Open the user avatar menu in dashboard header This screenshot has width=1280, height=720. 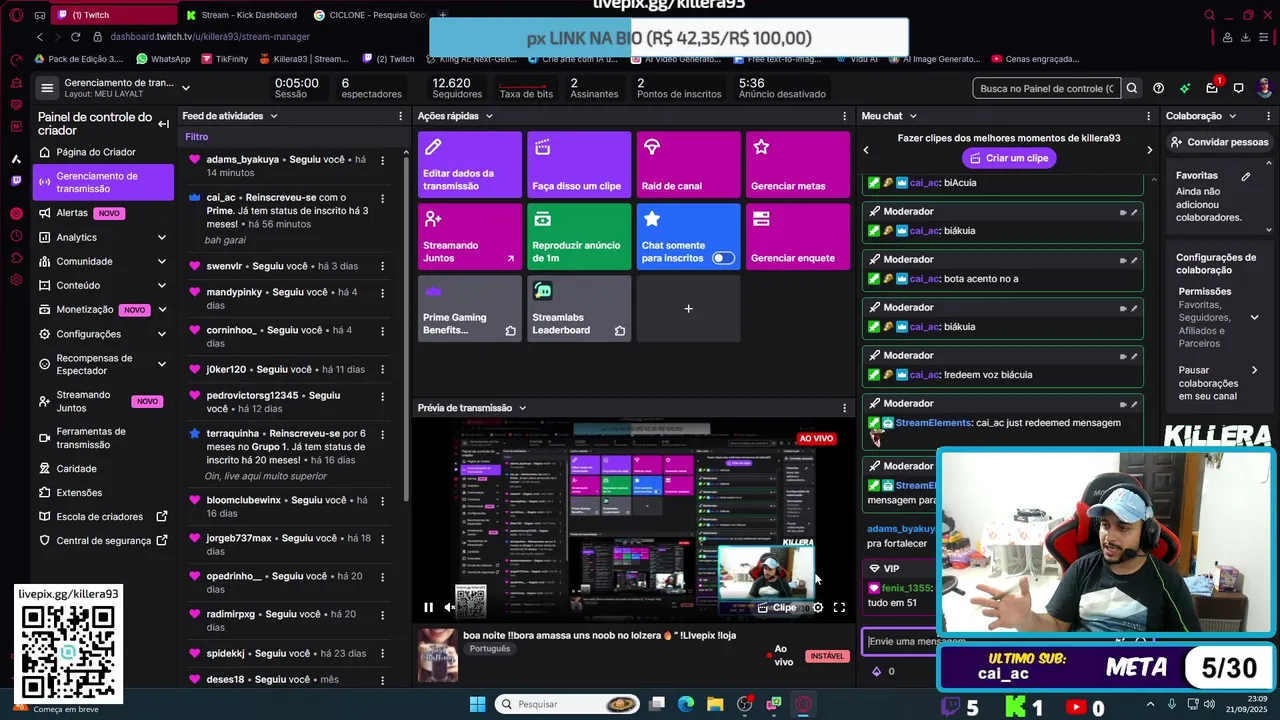point(1264,88)
